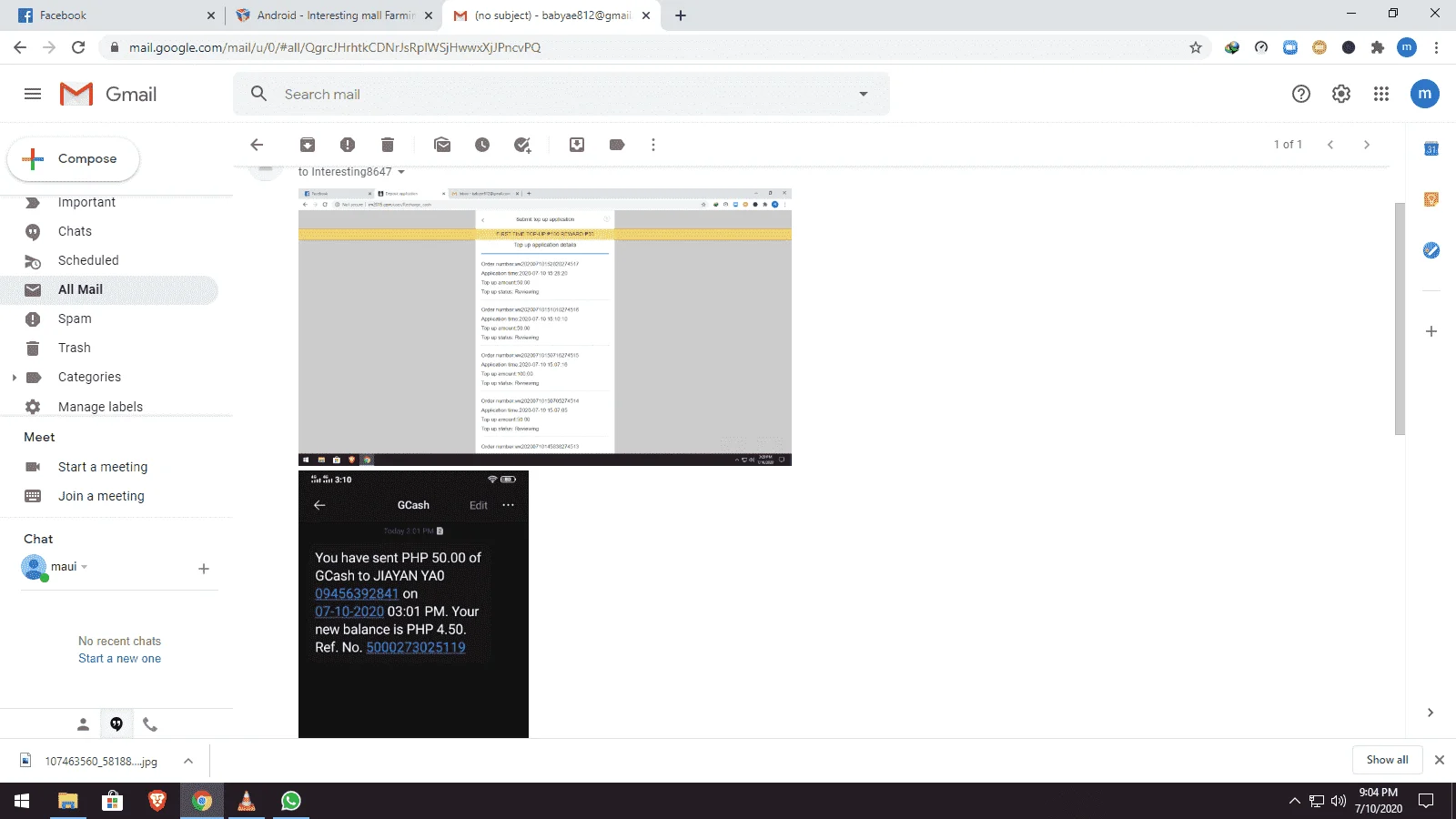Open a new browser tab
The height and width of the screenshot is (819, 1456).
(681, 15)
